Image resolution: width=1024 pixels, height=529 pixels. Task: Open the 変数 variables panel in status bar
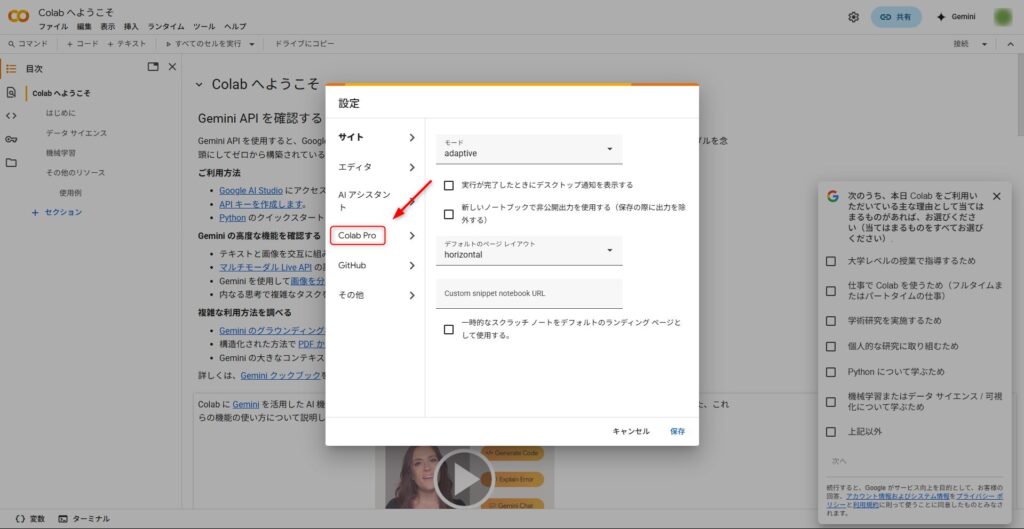click(30, 519)
